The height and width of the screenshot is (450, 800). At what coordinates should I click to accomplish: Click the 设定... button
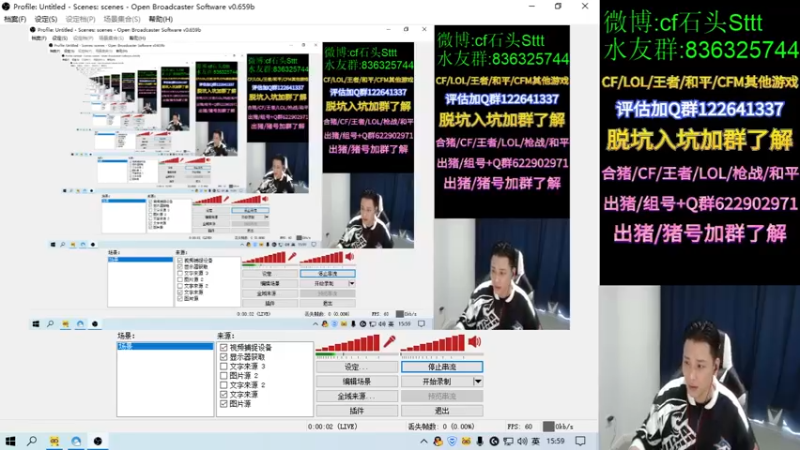coord(357,367)
